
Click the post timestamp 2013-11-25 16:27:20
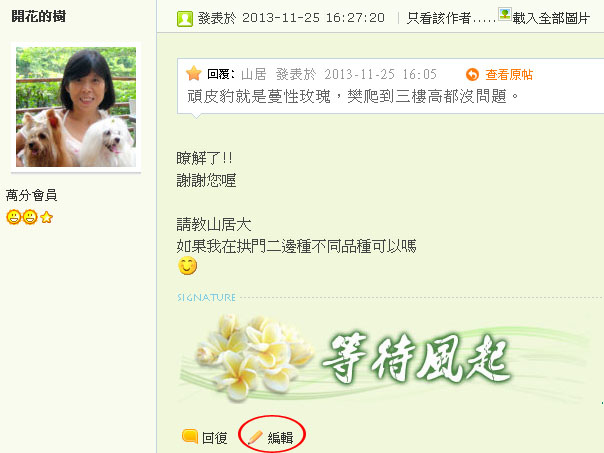[313, 18]
